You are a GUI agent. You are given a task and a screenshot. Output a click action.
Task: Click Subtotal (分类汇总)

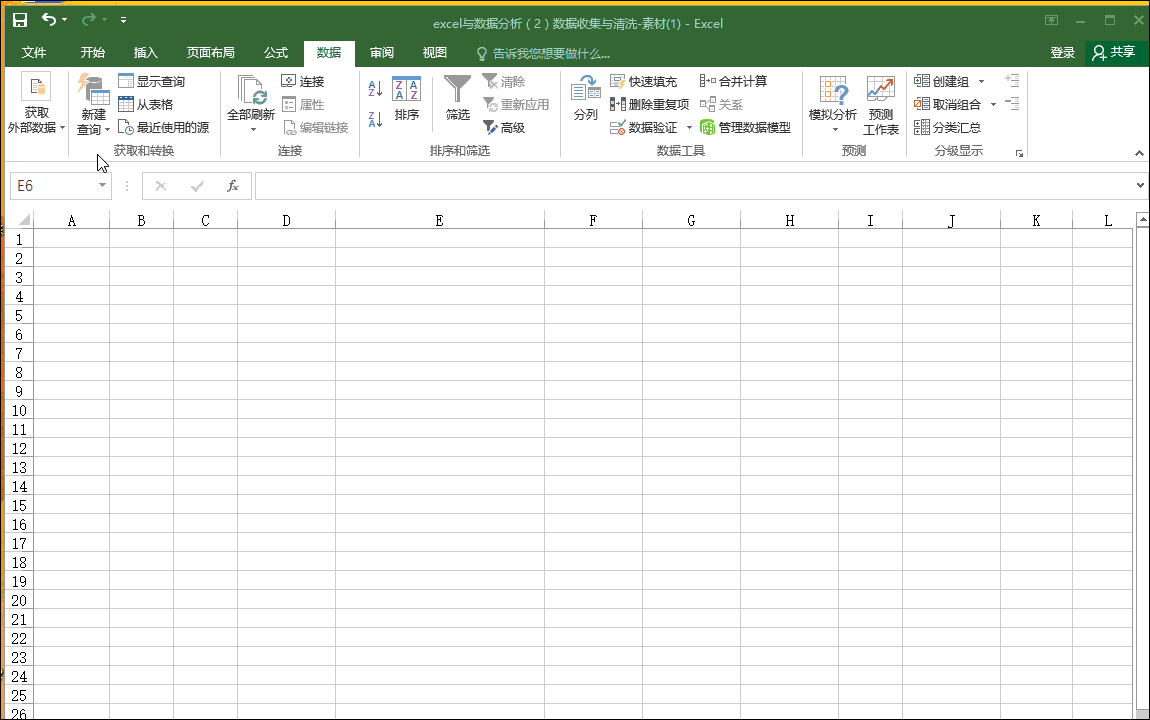point(948,128)
